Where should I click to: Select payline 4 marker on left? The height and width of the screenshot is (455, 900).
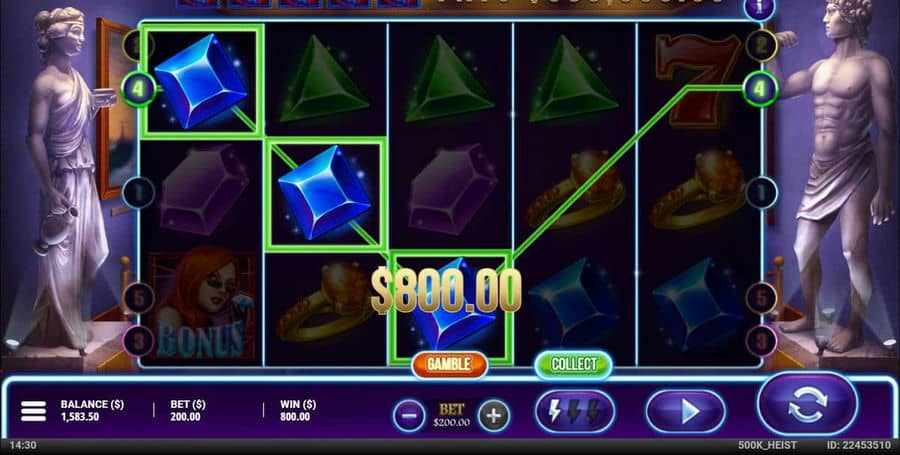tap(138, 90)
